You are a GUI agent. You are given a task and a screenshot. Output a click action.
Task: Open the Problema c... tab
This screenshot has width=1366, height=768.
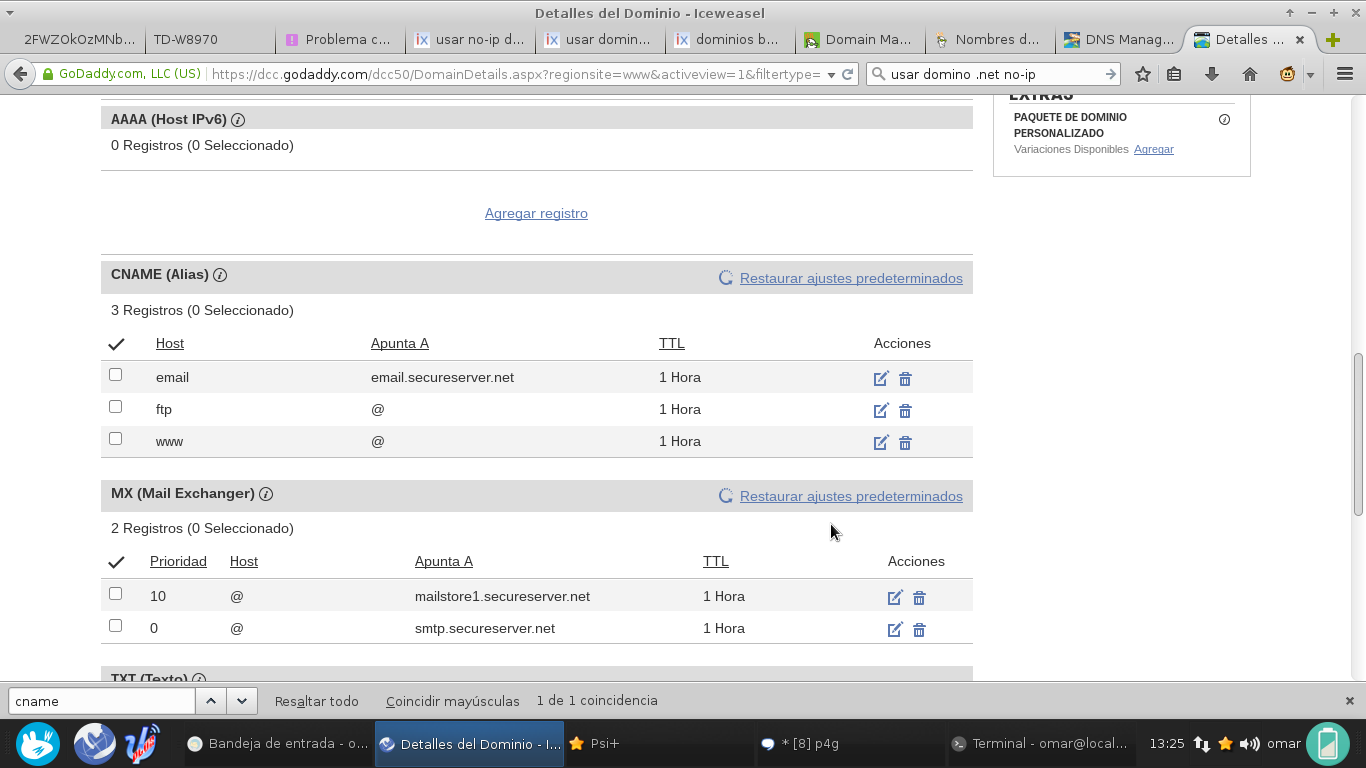[340, 40]
